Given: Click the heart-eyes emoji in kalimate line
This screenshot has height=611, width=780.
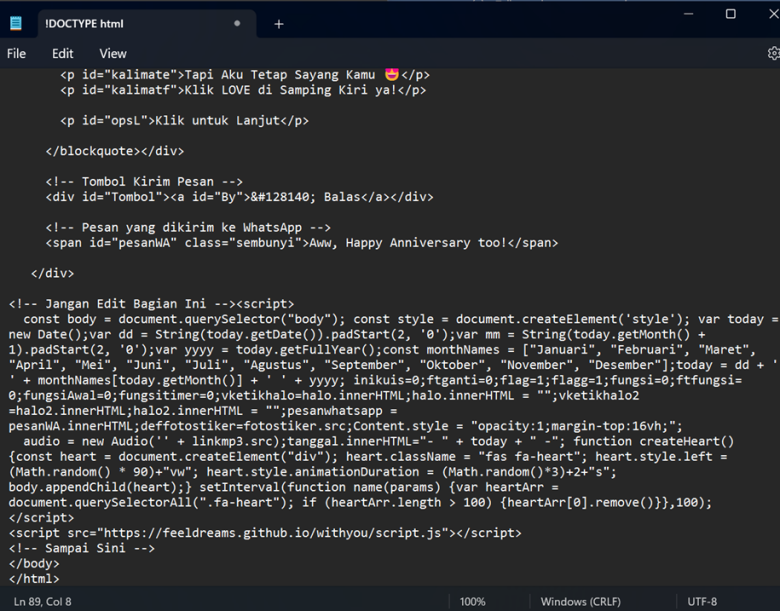Looking at the screenshot, I should [x=391, y=74].
